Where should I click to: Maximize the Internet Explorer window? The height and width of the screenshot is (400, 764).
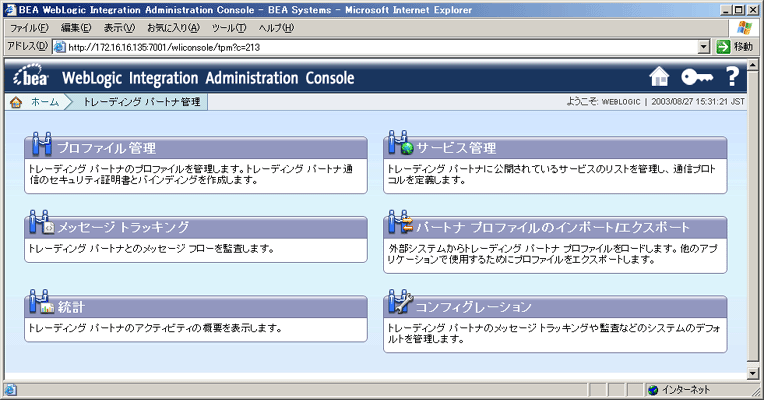(x=739, y=10)
